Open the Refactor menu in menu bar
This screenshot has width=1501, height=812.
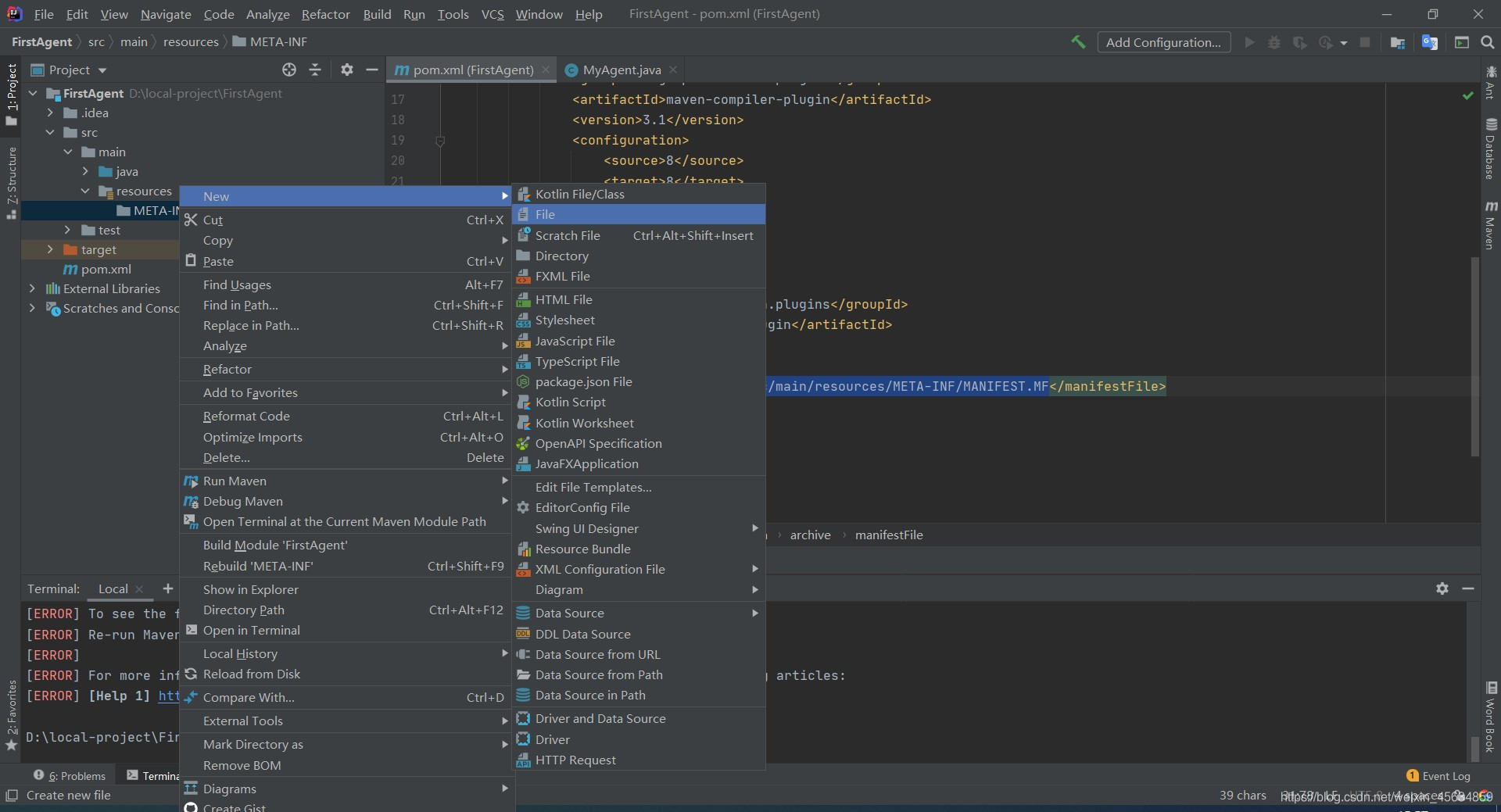[x=326, y=14]
